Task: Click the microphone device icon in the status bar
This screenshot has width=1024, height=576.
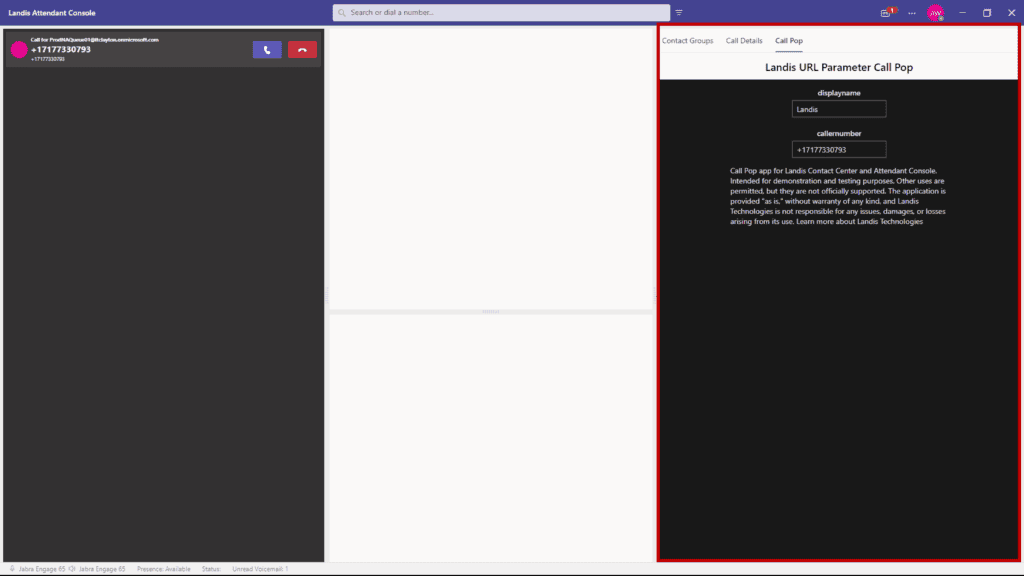Action: (12, 568)
